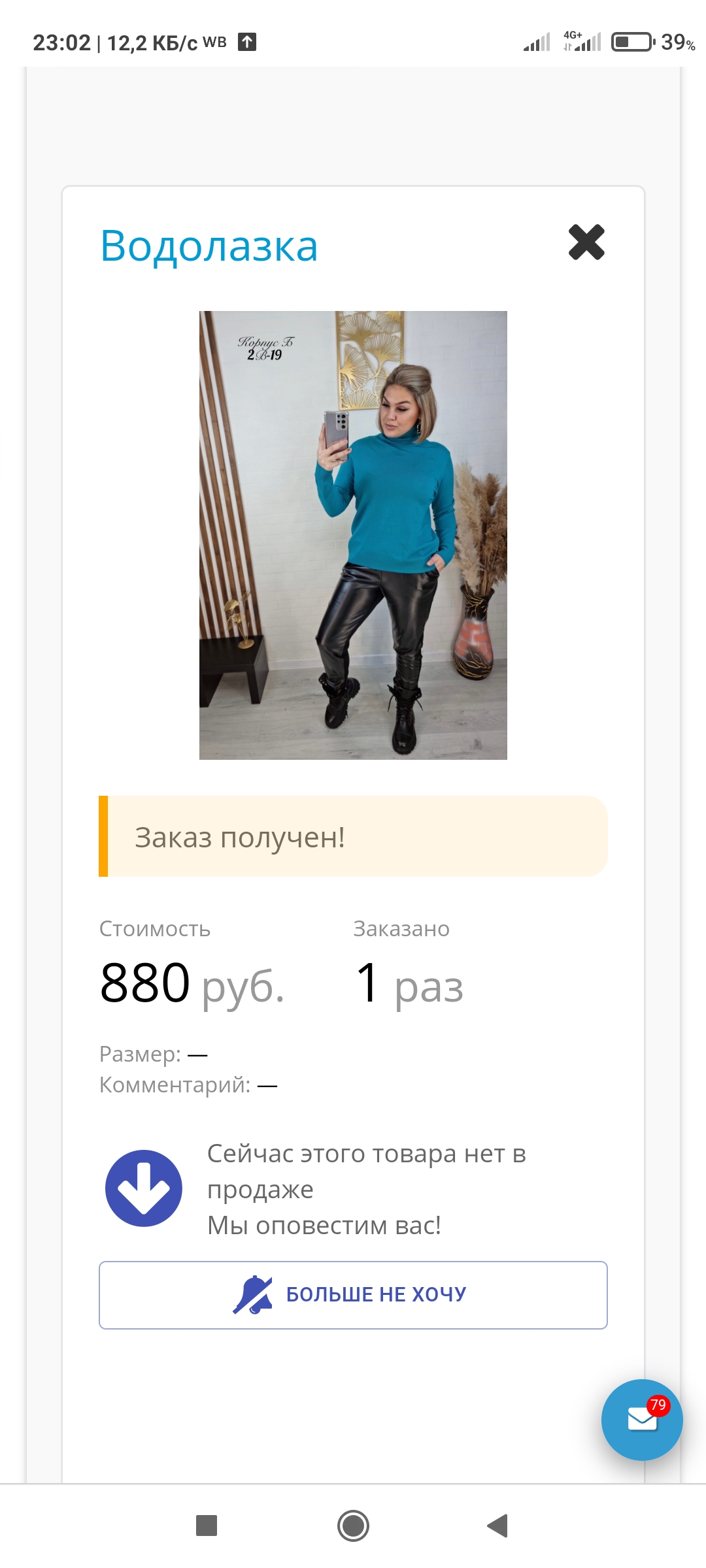This screenshot has width=706, height=1568.
Task: Tap the battery indicator icon
Action: [632, 42]
